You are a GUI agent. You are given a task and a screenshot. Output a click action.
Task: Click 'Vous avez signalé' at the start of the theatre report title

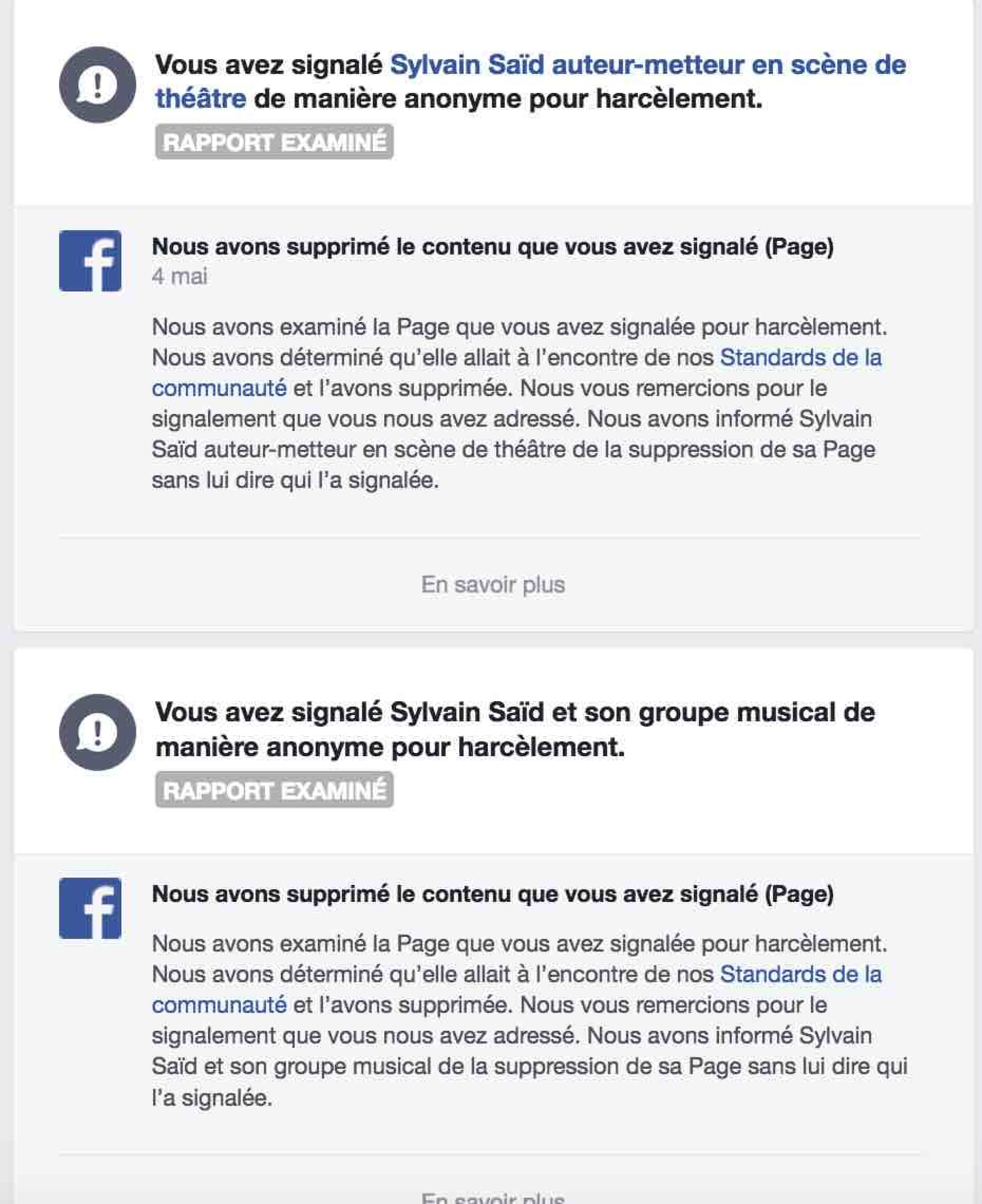(269, 64)
